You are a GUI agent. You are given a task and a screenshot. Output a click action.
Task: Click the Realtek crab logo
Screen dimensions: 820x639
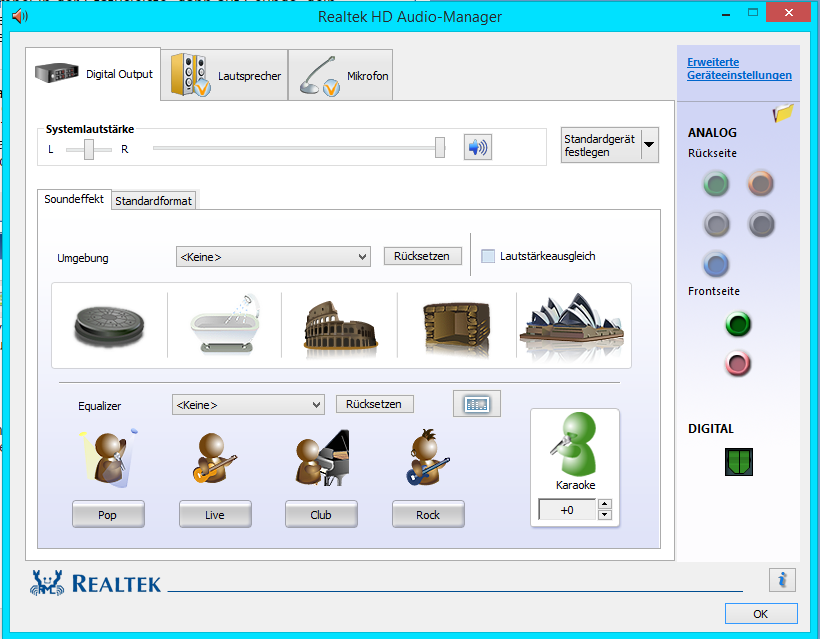click(47, 583)
